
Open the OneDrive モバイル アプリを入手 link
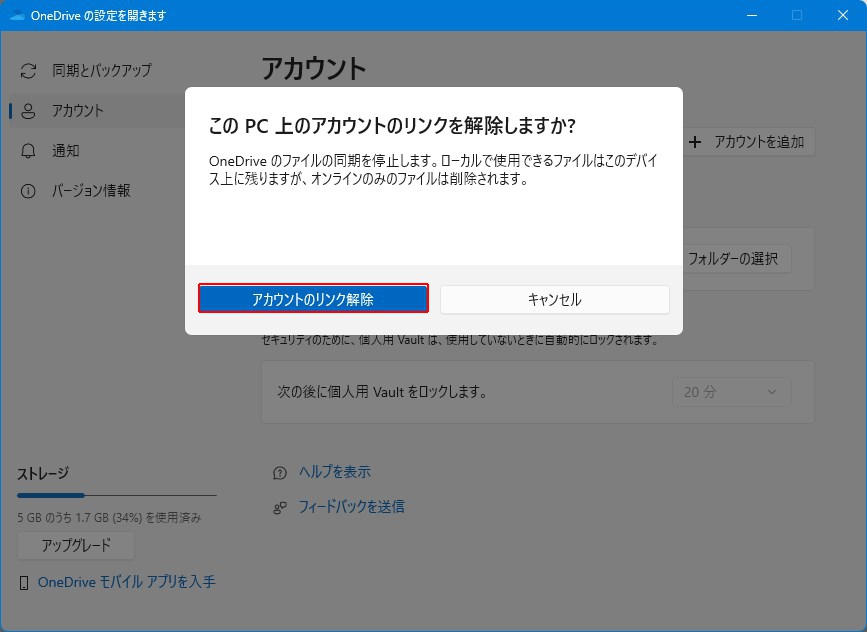coord(126,582)
